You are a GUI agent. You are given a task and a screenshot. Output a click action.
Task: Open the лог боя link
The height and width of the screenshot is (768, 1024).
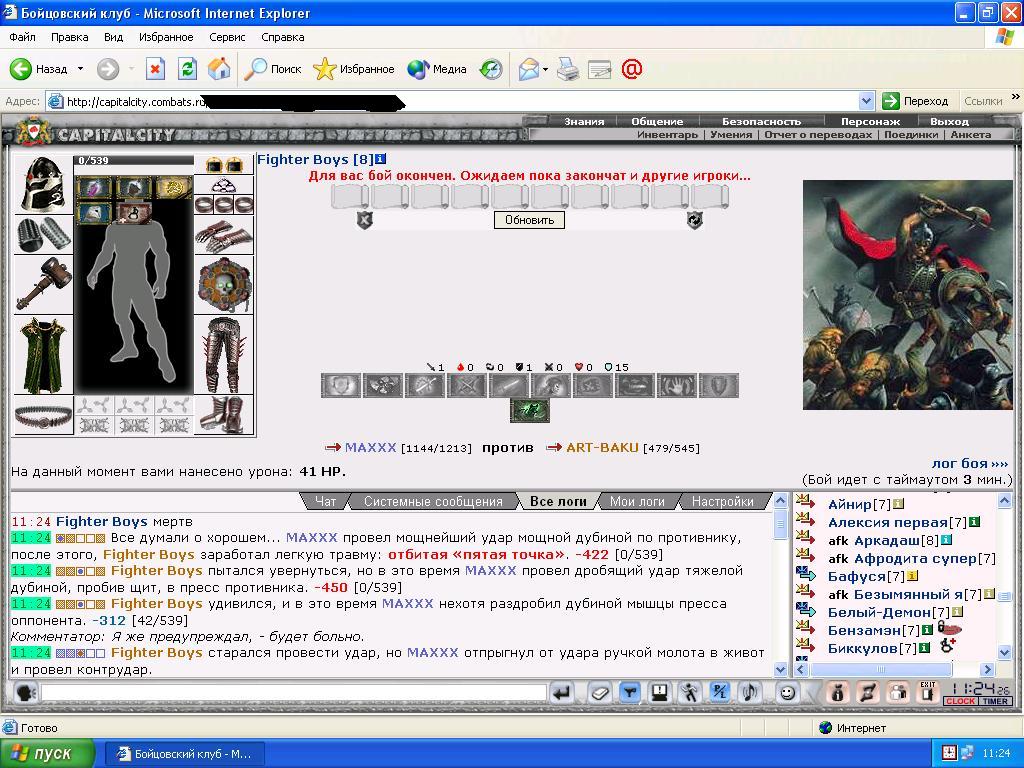point(970,463)
